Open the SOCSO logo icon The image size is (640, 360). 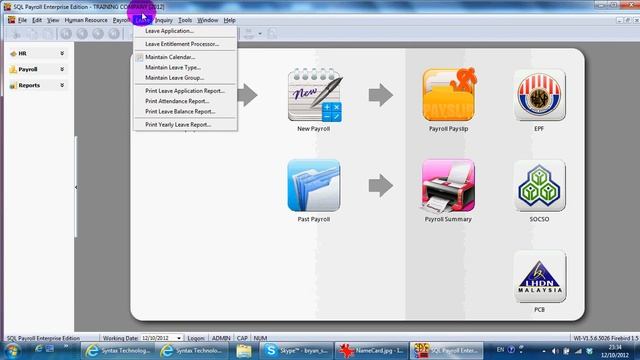(x=539, y=186)
